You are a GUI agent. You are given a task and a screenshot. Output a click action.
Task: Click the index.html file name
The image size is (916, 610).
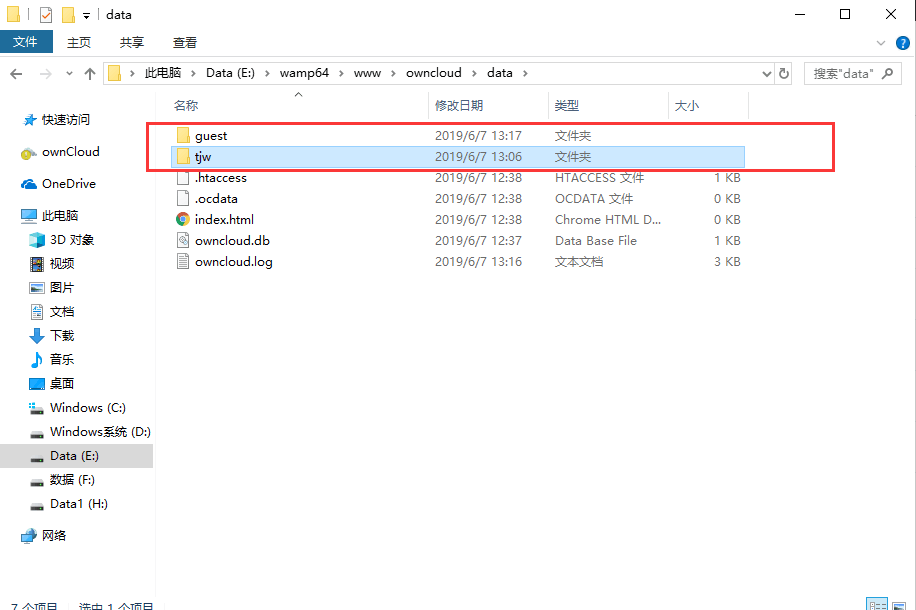click(x=224, y=220)
